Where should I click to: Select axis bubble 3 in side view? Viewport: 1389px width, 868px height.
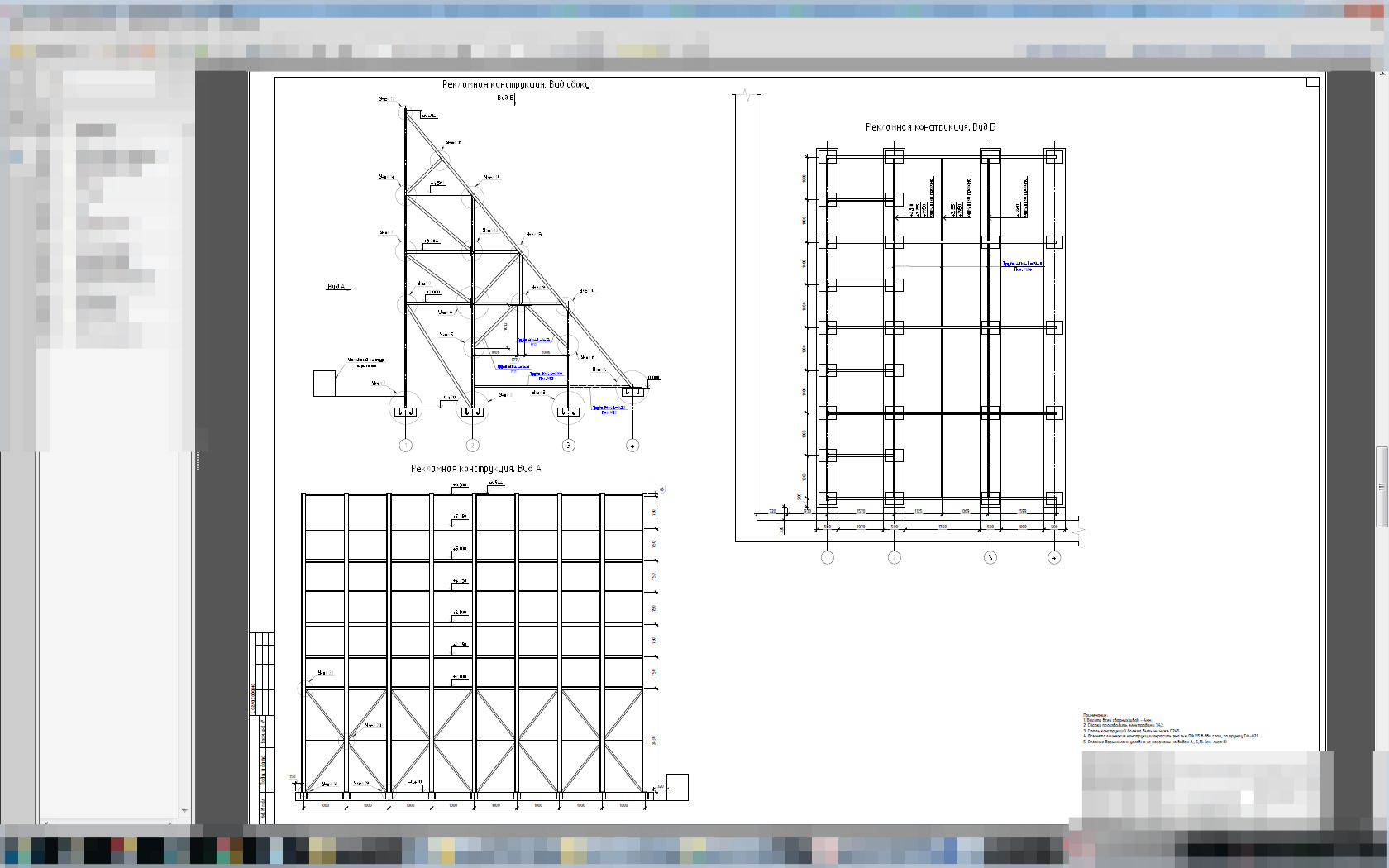click(x=568, y=446)
